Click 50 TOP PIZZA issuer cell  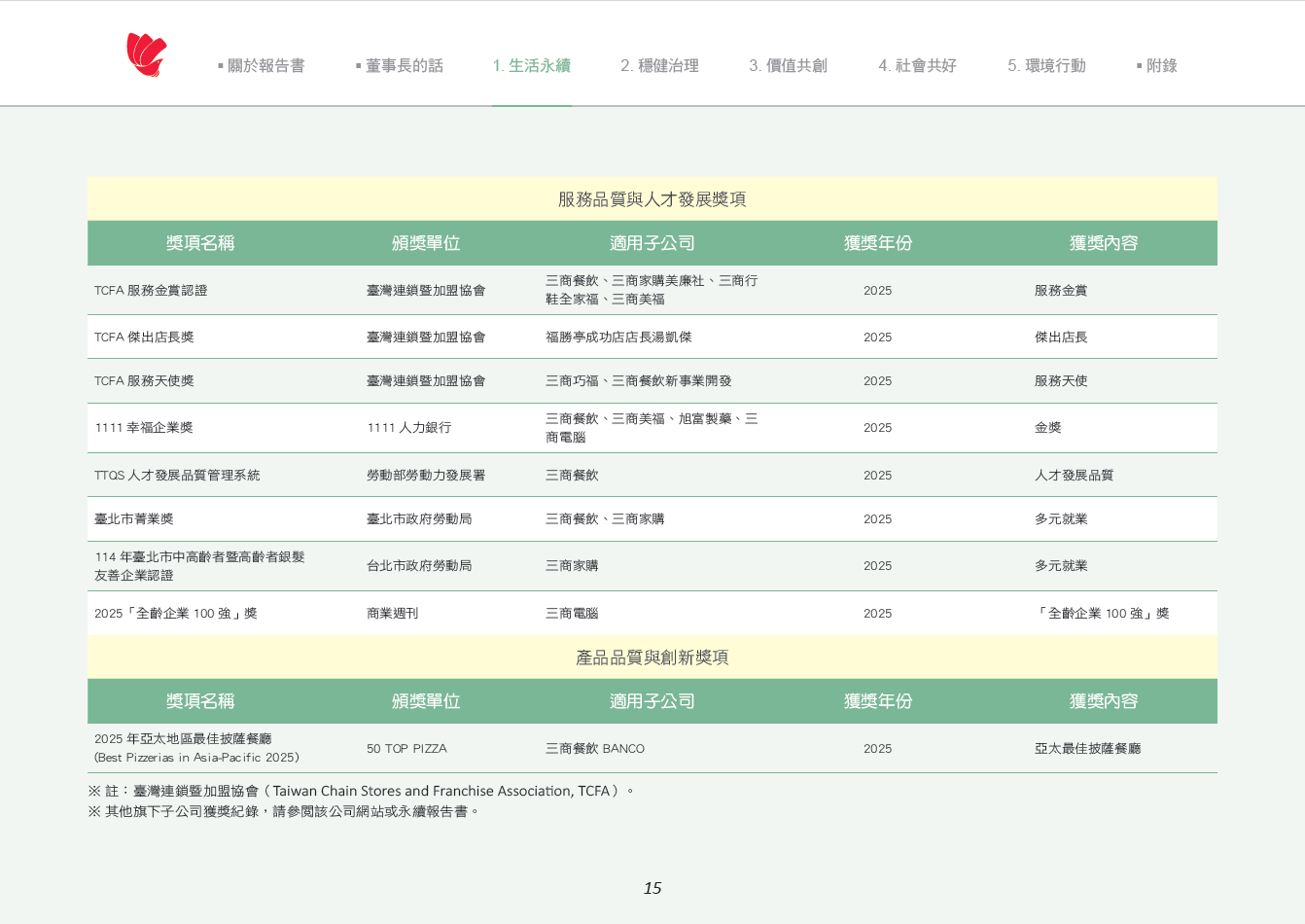[x=406, y=749]
